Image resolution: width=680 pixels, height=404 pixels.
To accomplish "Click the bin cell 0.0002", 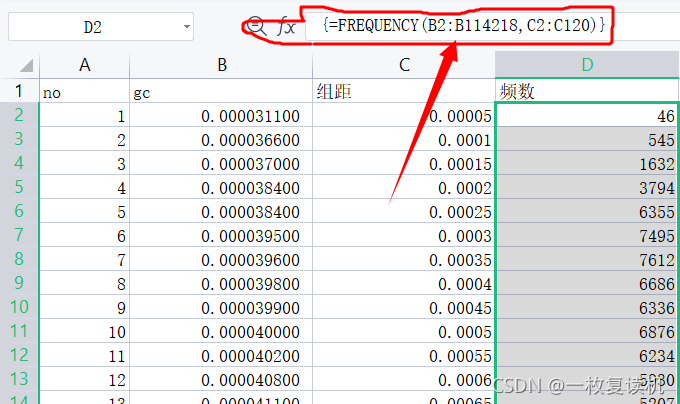I will (x=404, y=187).
